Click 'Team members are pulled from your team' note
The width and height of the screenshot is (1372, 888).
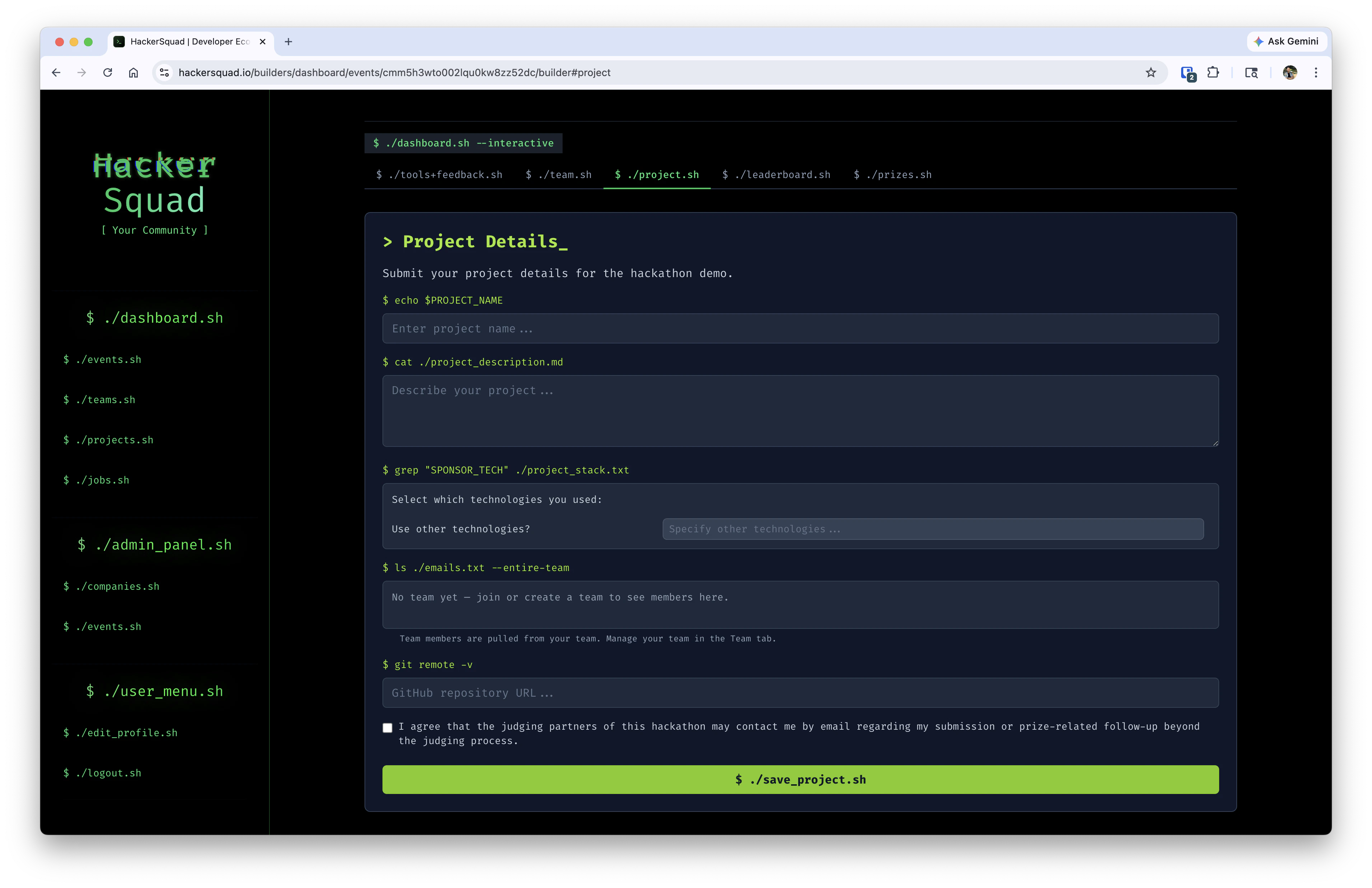(588, 639)
